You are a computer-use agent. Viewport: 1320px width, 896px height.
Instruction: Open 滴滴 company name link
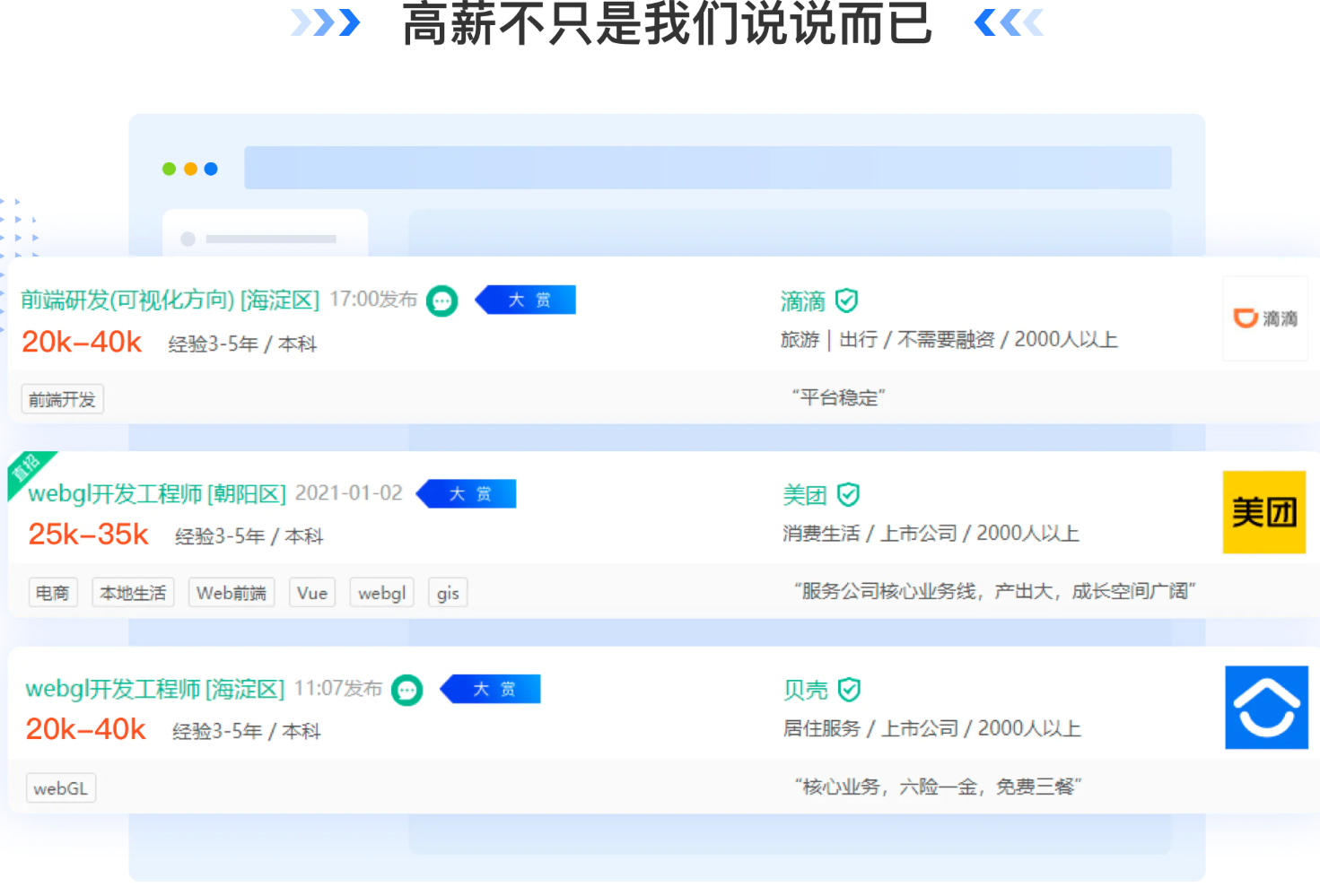[x=802, y=301]
